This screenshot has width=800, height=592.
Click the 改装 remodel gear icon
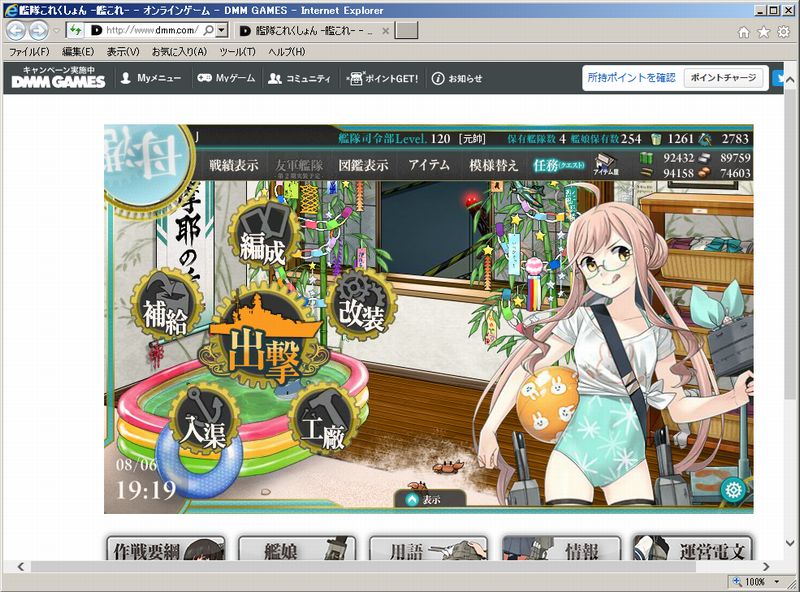[361, 305]
